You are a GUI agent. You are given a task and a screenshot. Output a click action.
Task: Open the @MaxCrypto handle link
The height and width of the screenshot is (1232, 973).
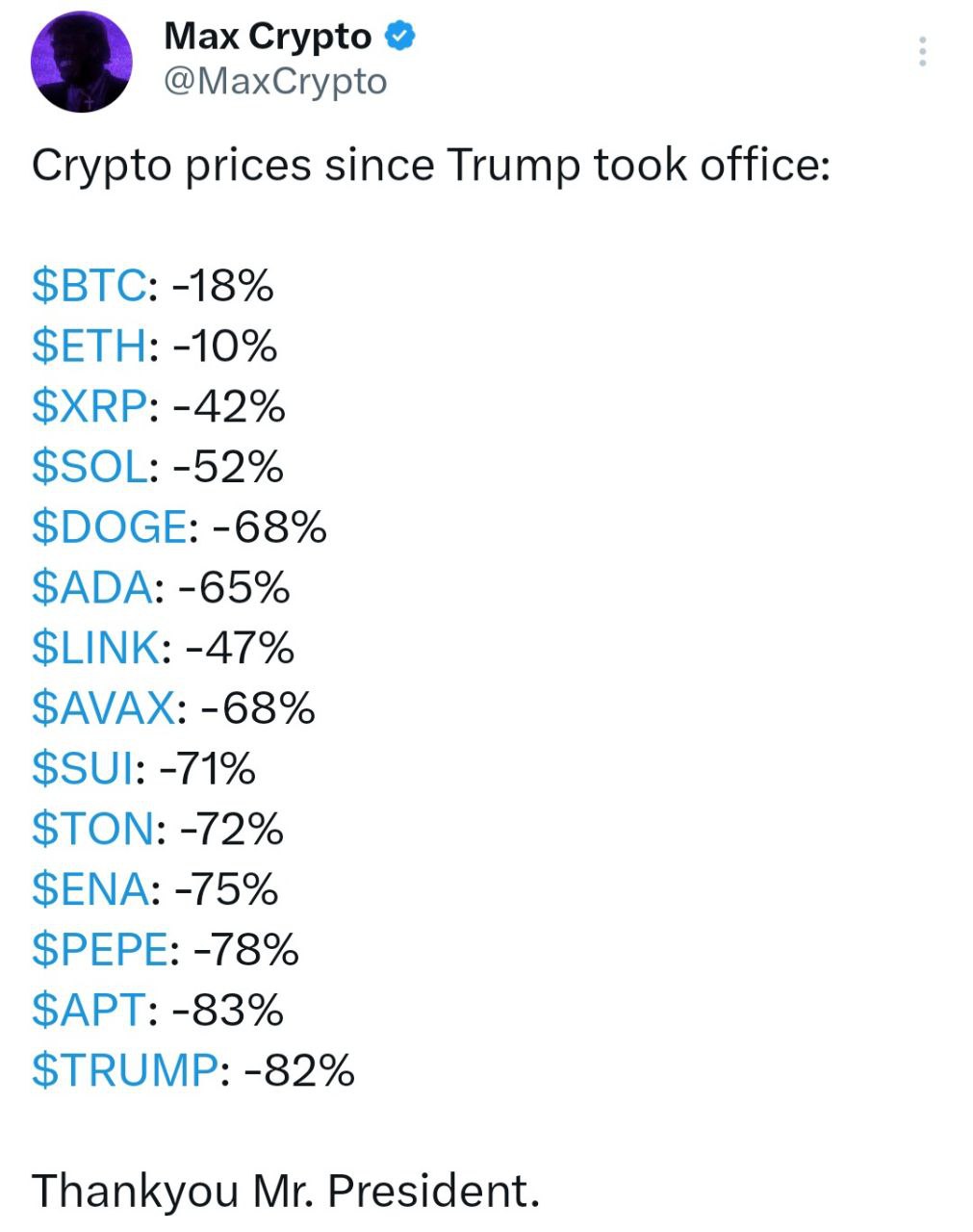click(274, 81)
